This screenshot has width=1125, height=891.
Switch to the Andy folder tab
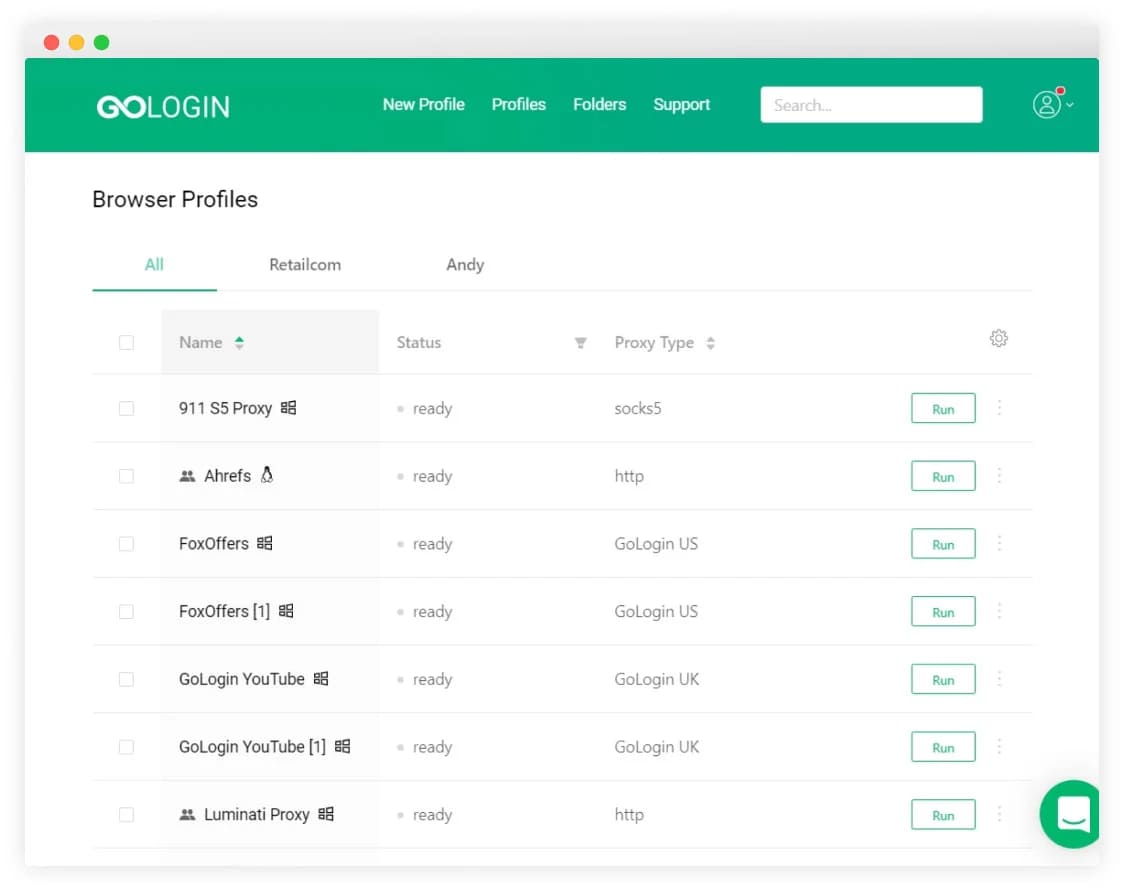[465, 265]
